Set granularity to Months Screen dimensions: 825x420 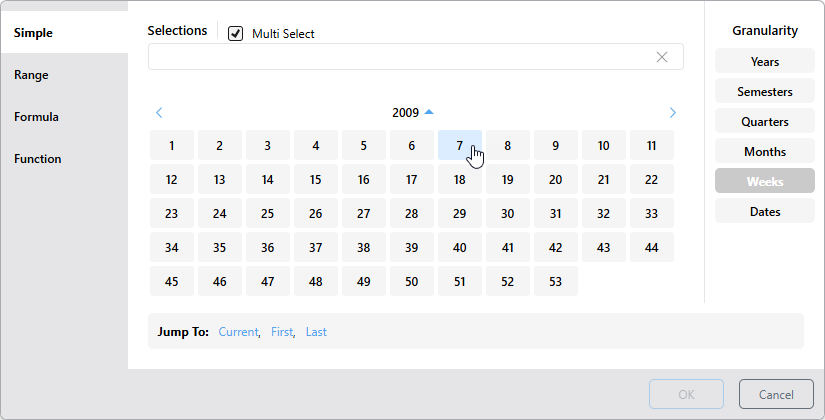765,152
